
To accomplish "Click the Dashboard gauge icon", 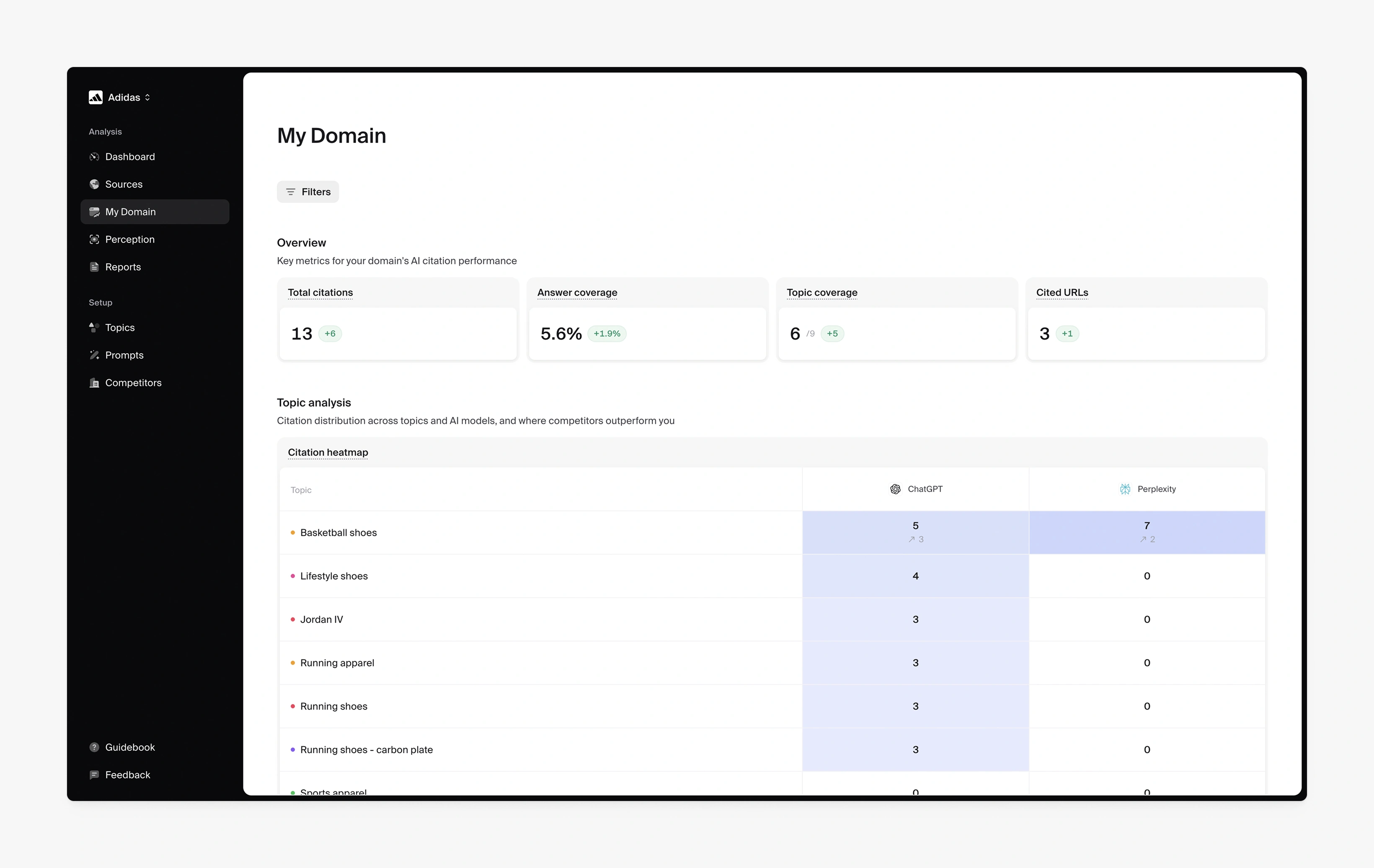I will [x=94, y=157].
